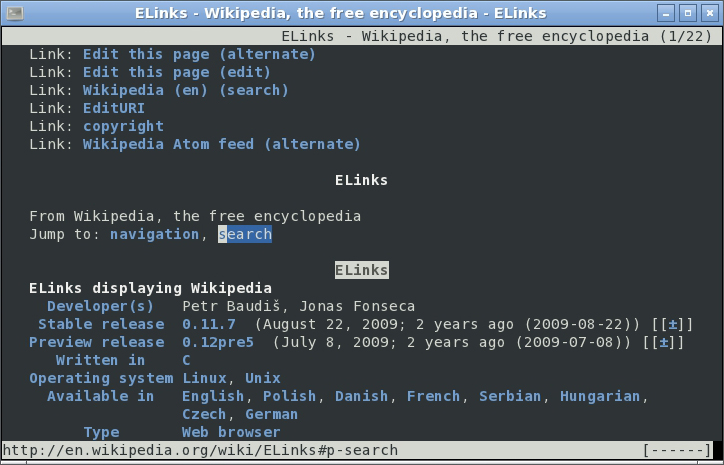This screenshot has width=724, height=465.
Task: Follow the Linux link
Action: click(205, 379)
